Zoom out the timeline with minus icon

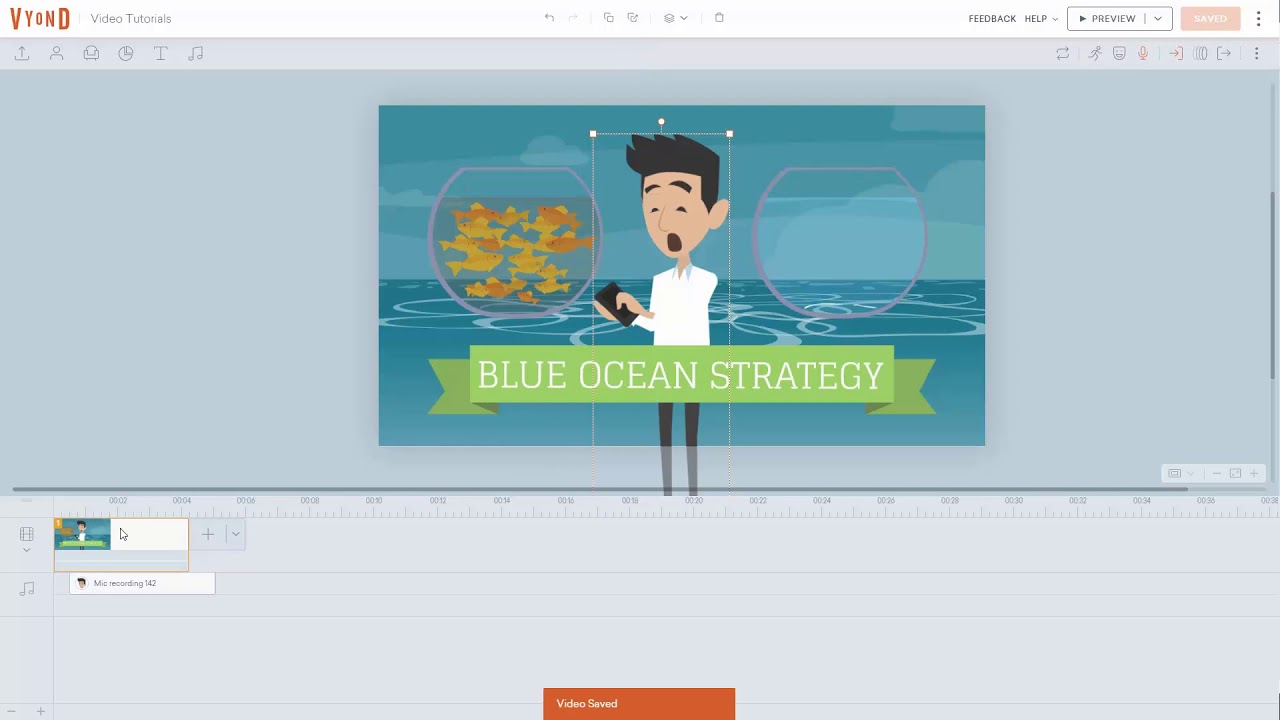[x=12, y=711]
